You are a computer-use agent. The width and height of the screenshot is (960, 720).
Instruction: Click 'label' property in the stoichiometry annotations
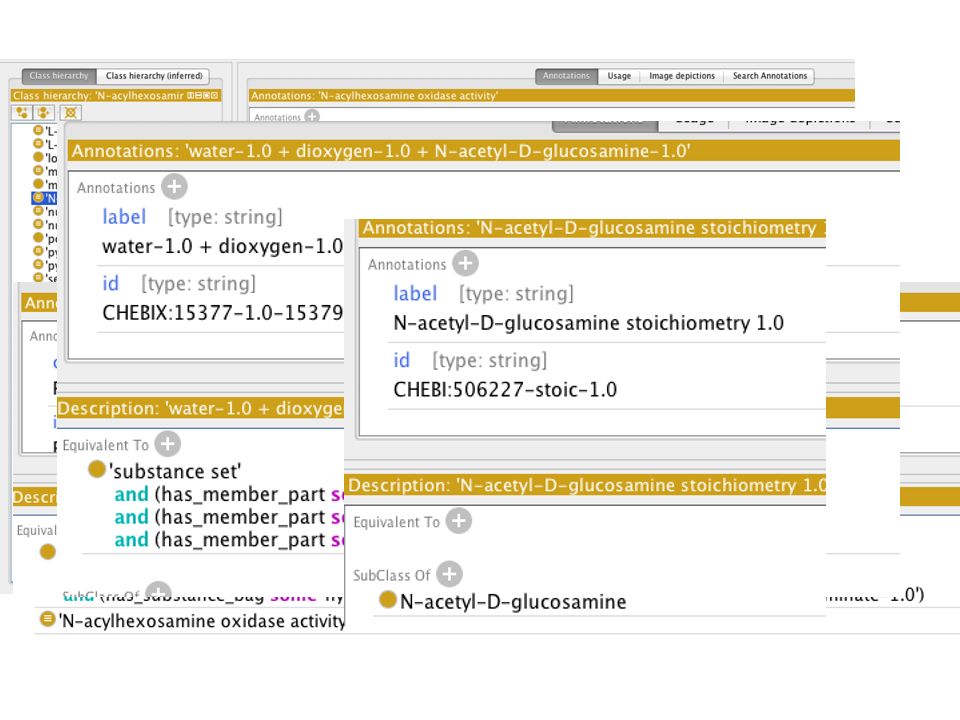(415, 293)
